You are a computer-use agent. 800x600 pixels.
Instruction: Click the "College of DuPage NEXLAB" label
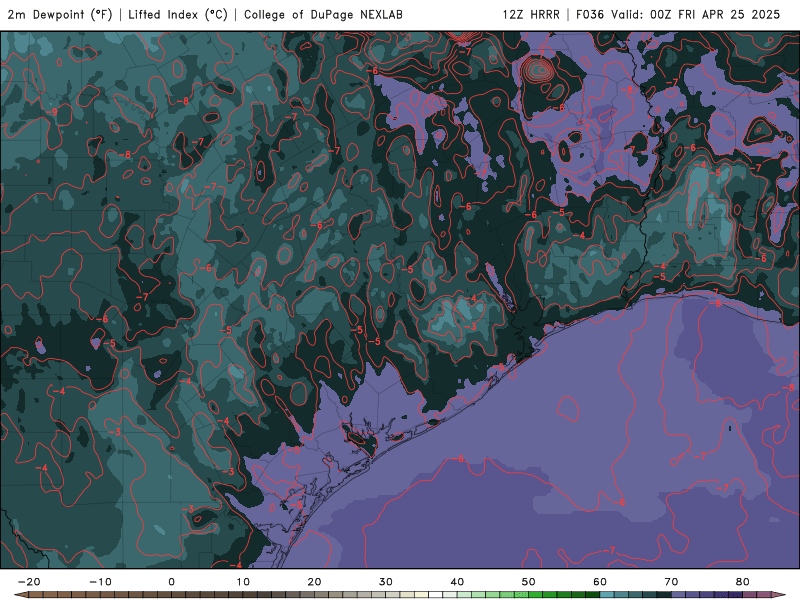coord(323,15)
